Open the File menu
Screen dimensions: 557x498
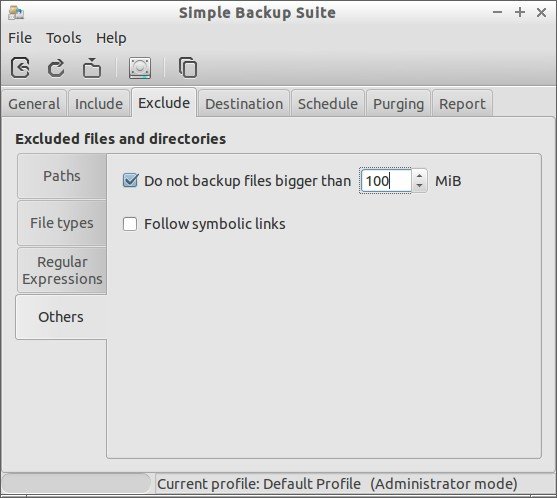[x=20, y=38]
